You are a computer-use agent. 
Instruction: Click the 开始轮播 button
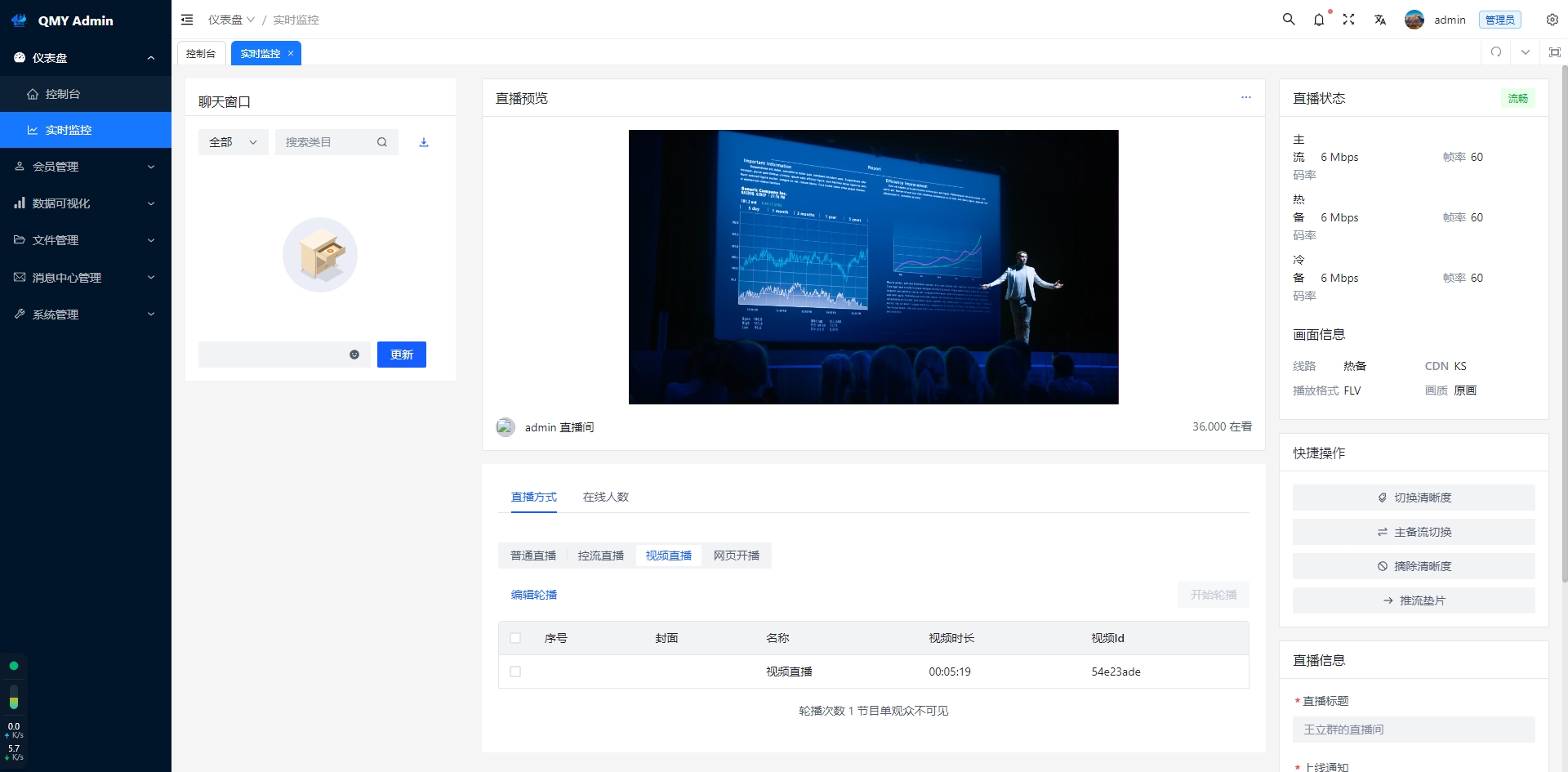point(1214,595)
